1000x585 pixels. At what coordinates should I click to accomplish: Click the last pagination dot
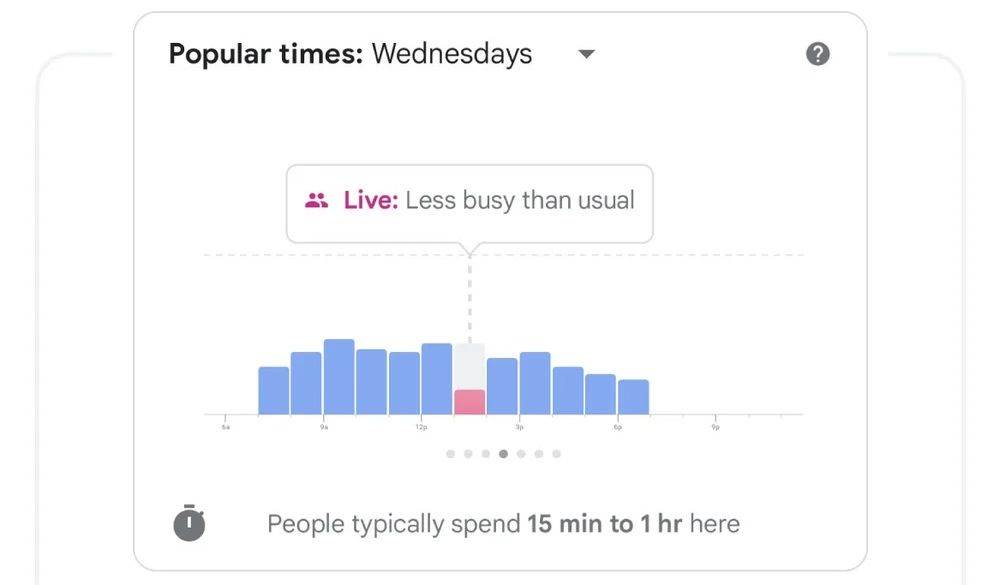tap(557, 453)
